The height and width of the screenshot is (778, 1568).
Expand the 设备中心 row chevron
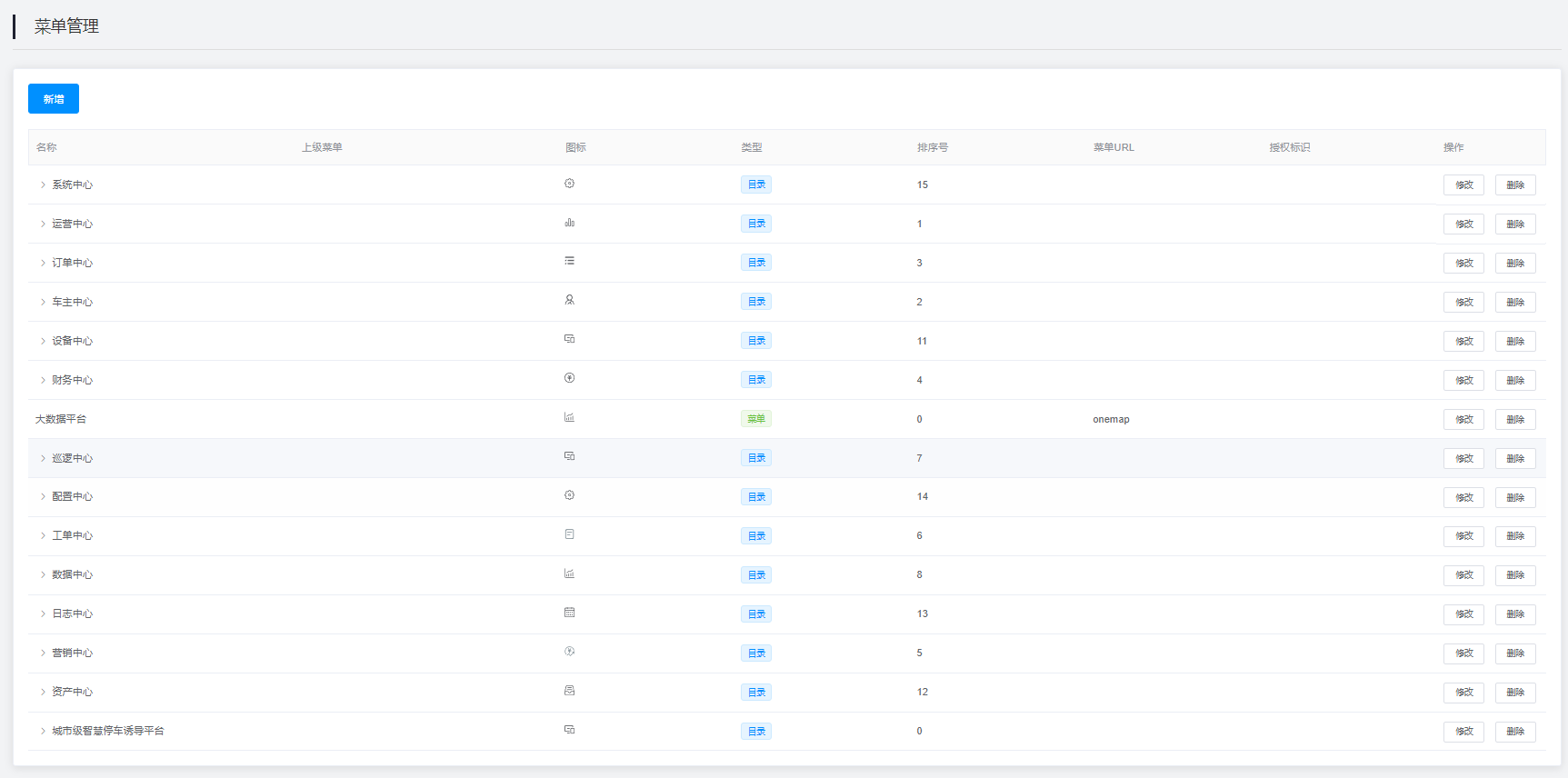(43, 342)
